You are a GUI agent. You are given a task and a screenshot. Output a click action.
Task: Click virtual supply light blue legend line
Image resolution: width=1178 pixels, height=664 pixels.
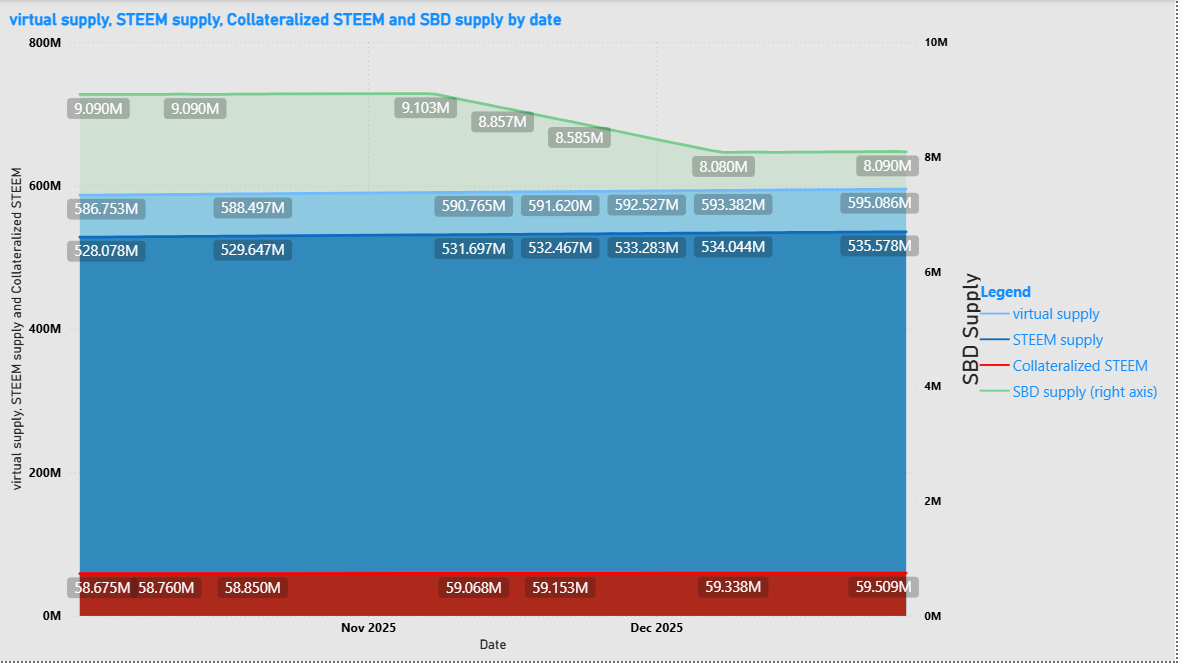995,314
